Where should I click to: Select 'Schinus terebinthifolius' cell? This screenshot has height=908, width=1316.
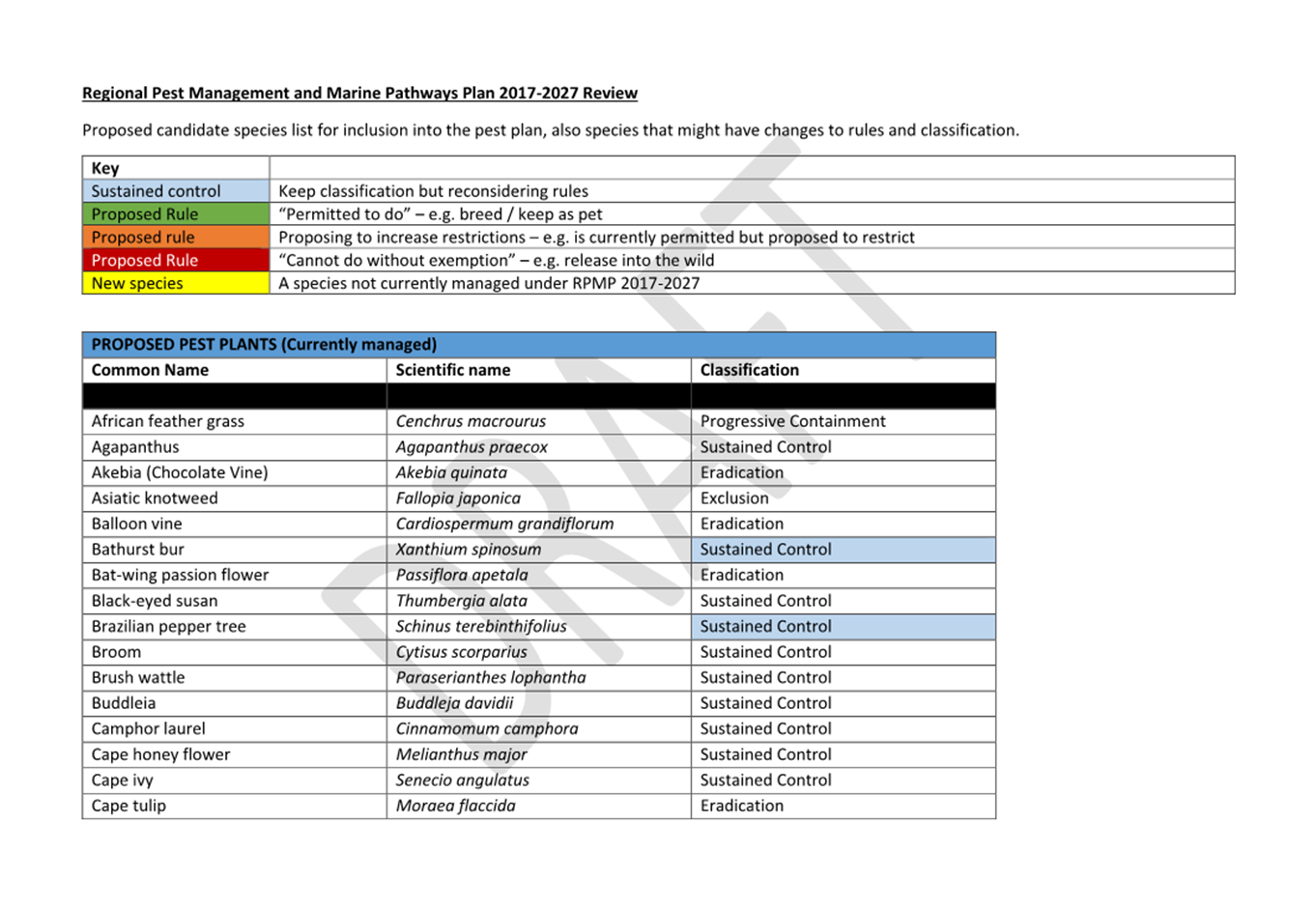click(x=539, y=626)
